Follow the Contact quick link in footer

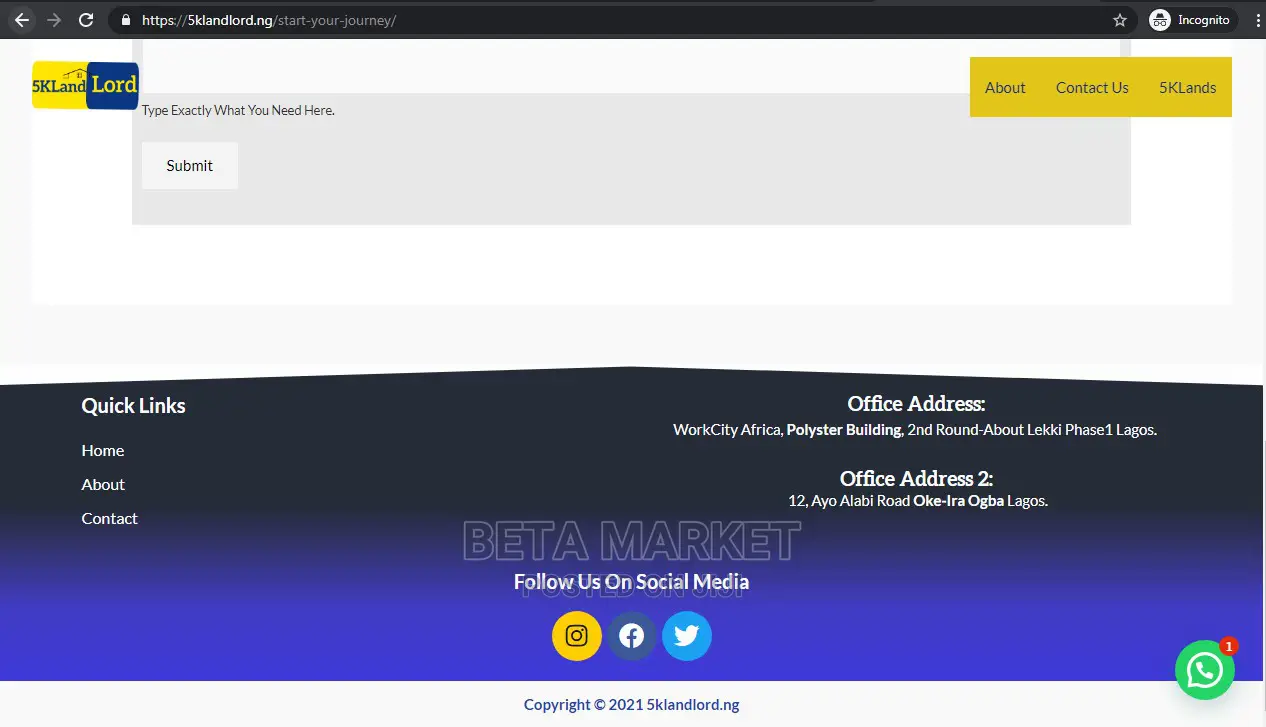tap(110, 518)
